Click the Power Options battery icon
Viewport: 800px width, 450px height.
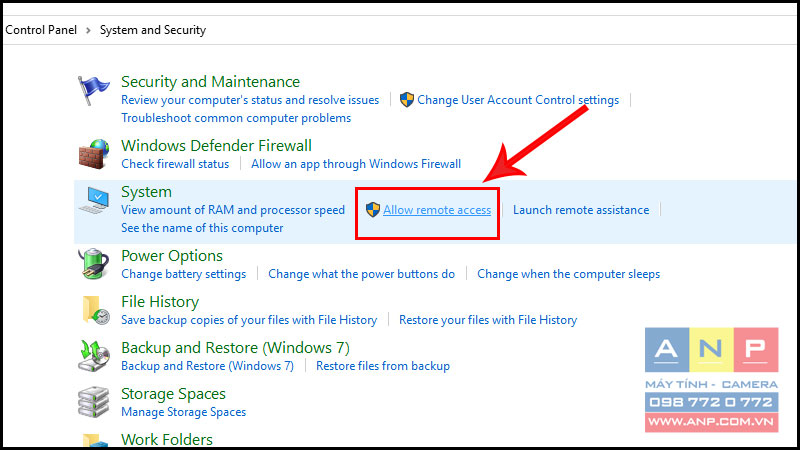pos(94,264)
